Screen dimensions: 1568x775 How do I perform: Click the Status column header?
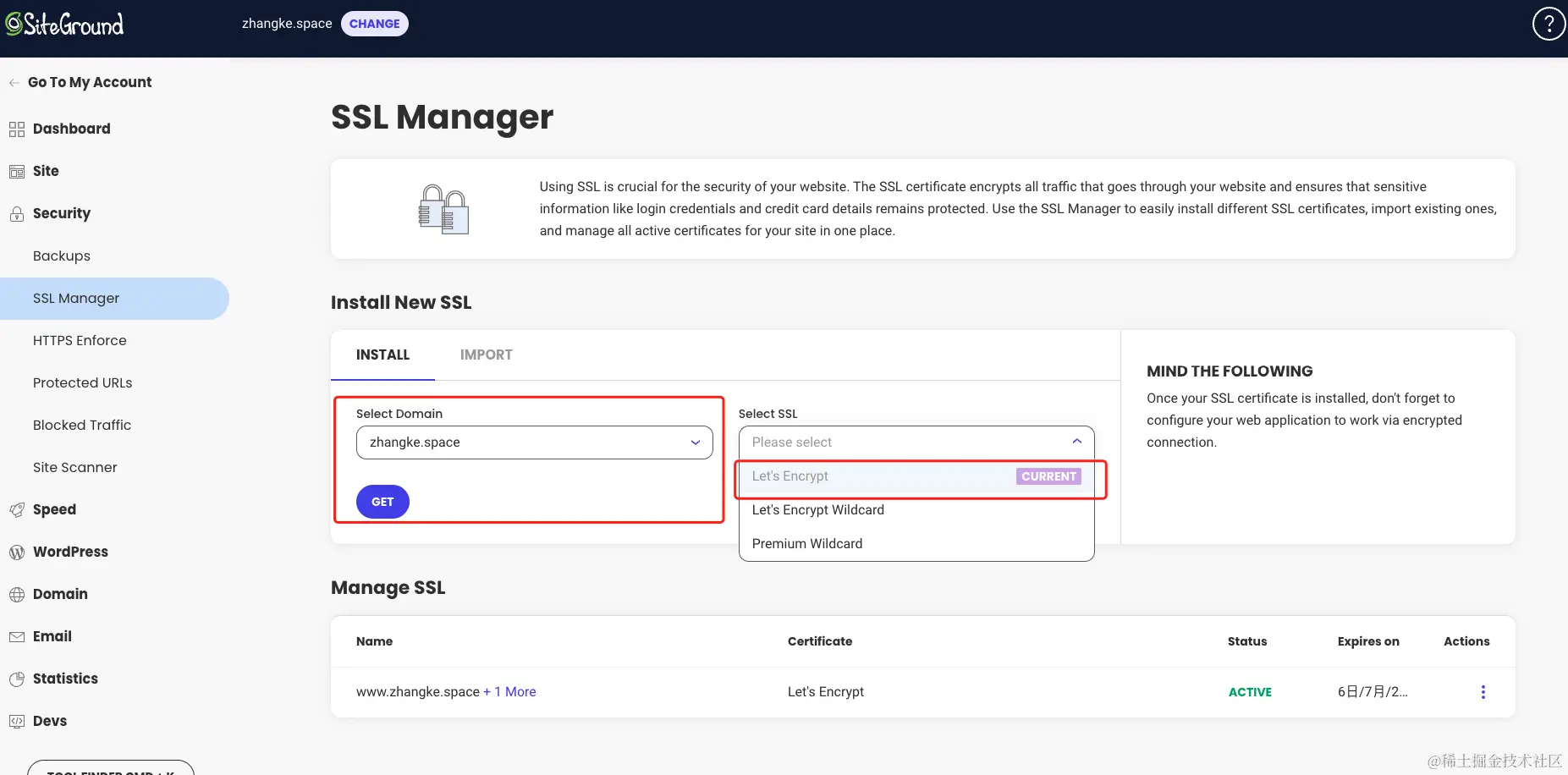click(x=1247, y=641)
